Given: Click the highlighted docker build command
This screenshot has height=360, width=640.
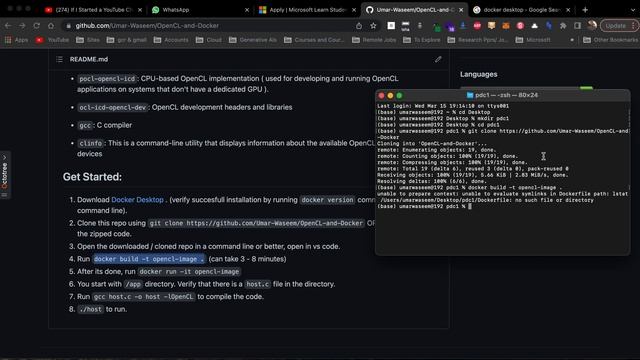Looking at the screenshot, I should coord(149,259).
